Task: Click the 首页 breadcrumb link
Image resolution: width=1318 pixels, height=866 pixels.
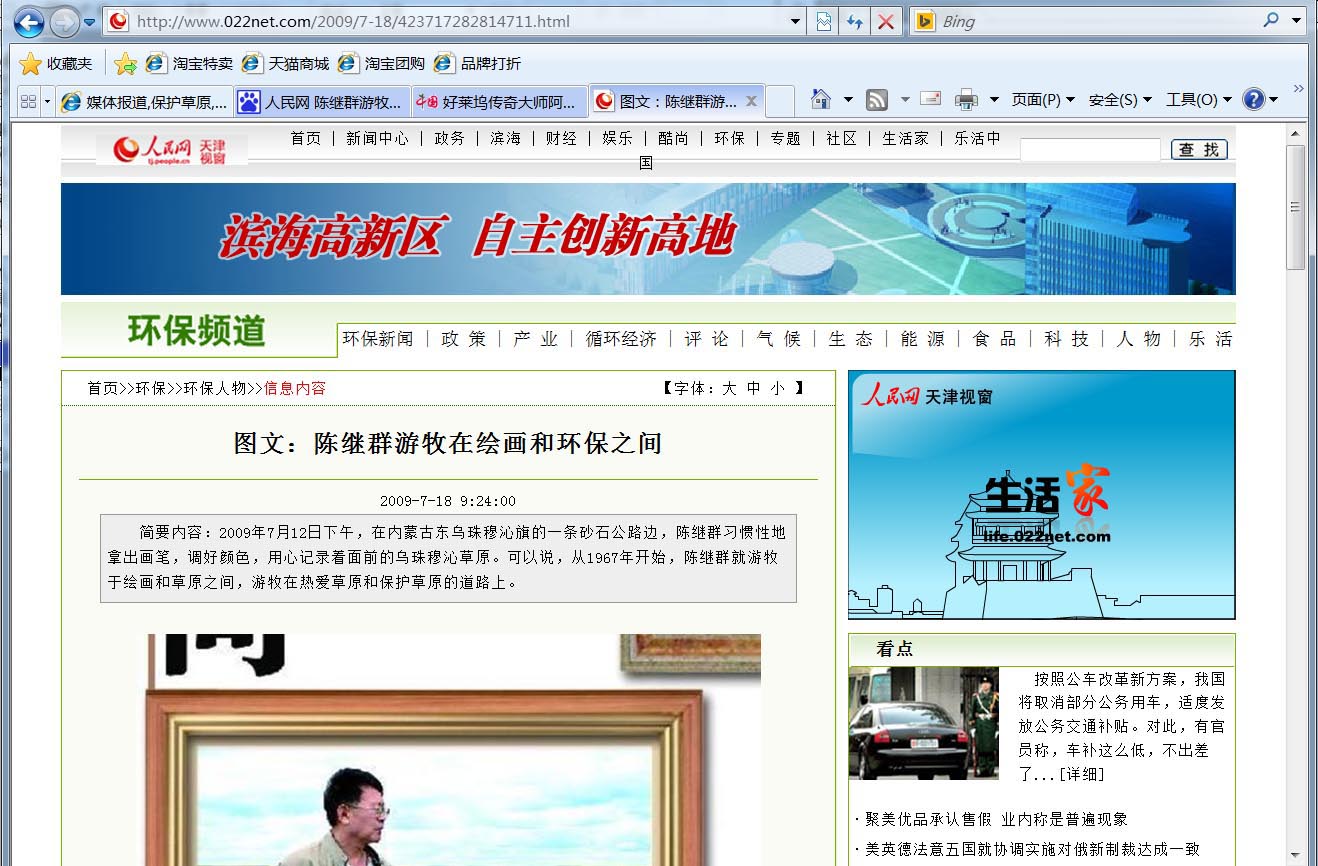Action: coord(103,388)
